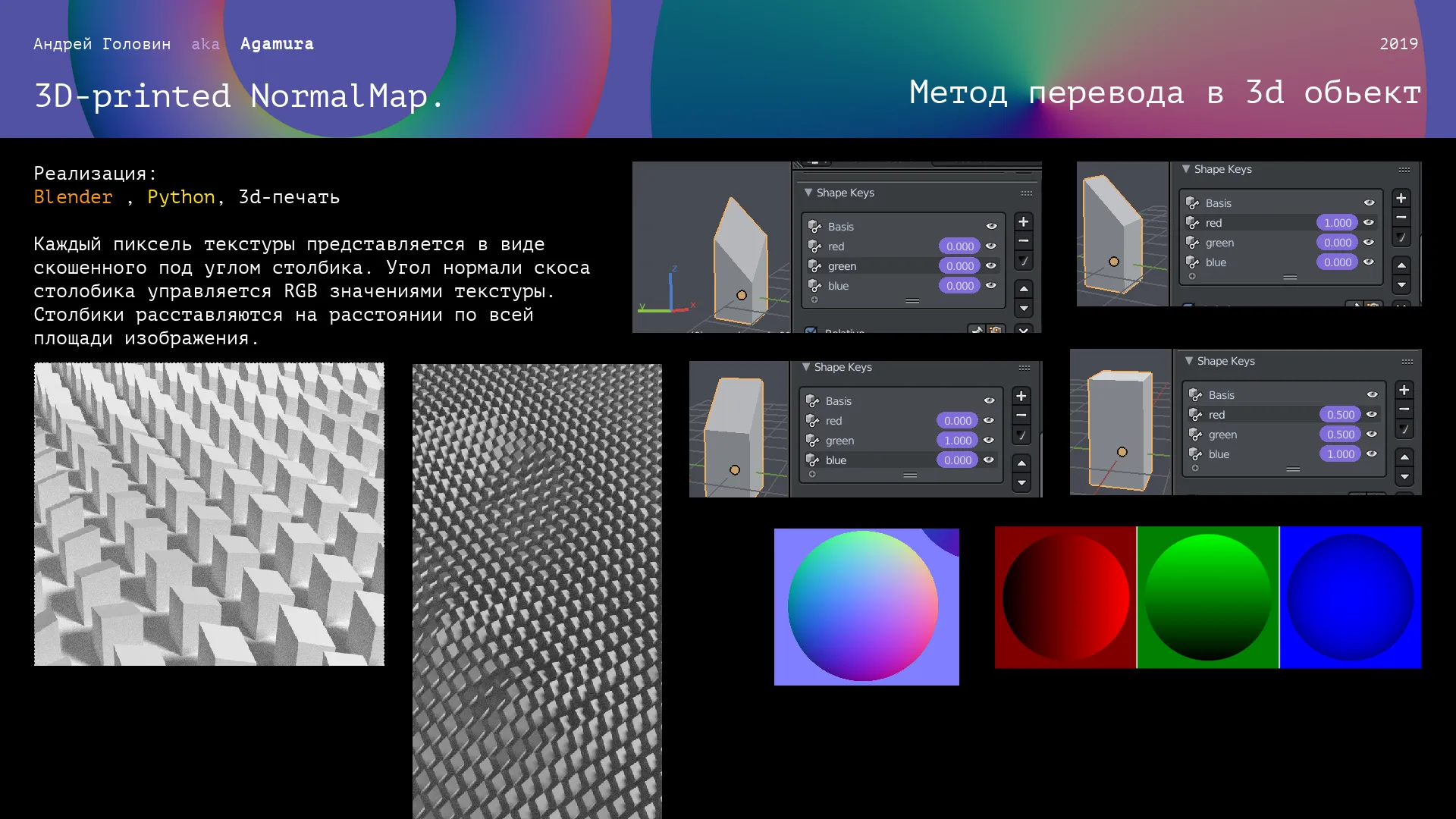Click add shape key plus beside green 1.000 panel

[1021, 397]
